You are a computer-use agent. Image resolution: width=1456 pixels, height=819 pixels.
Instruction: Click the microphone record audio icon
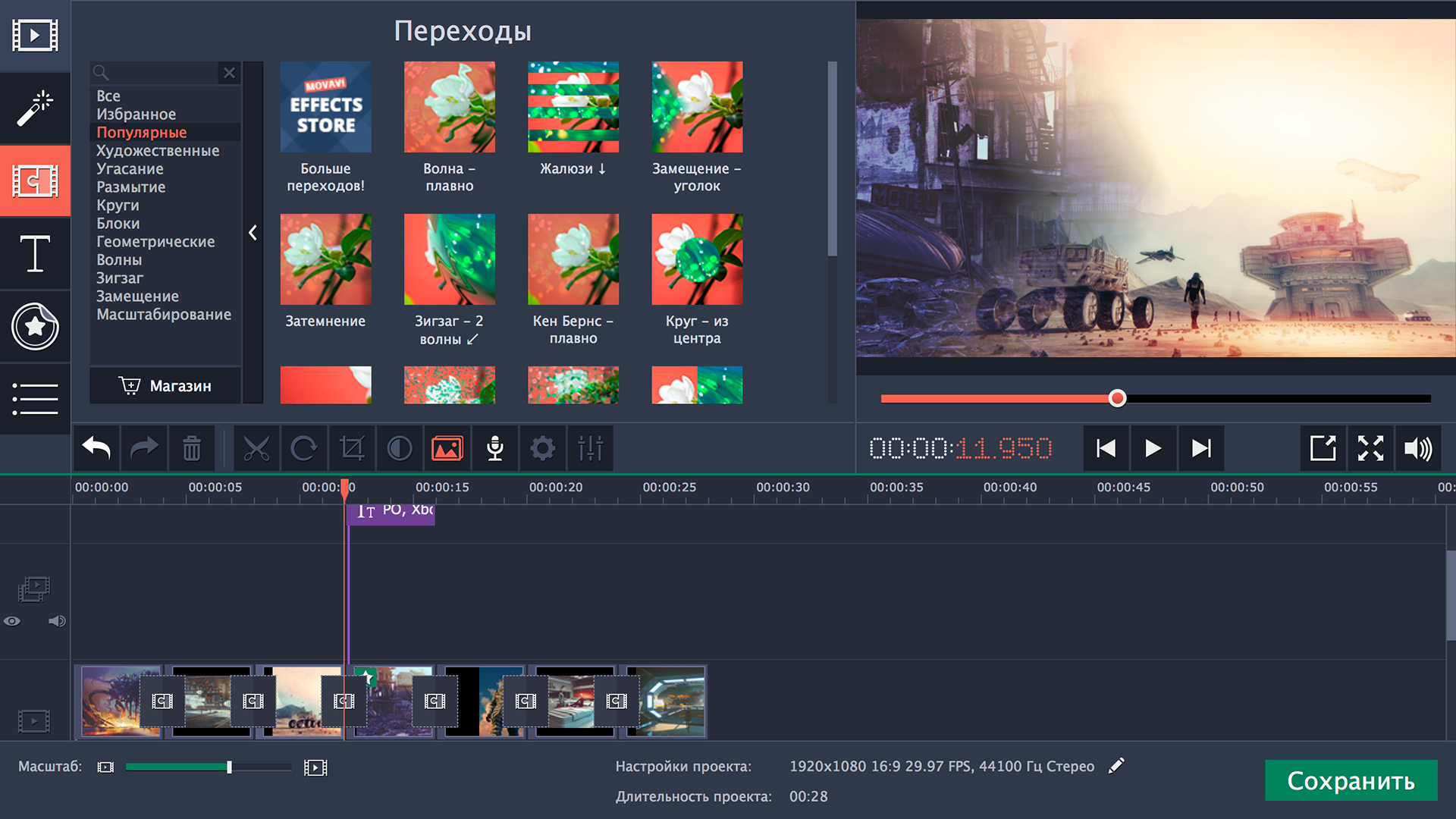[495, 448]
